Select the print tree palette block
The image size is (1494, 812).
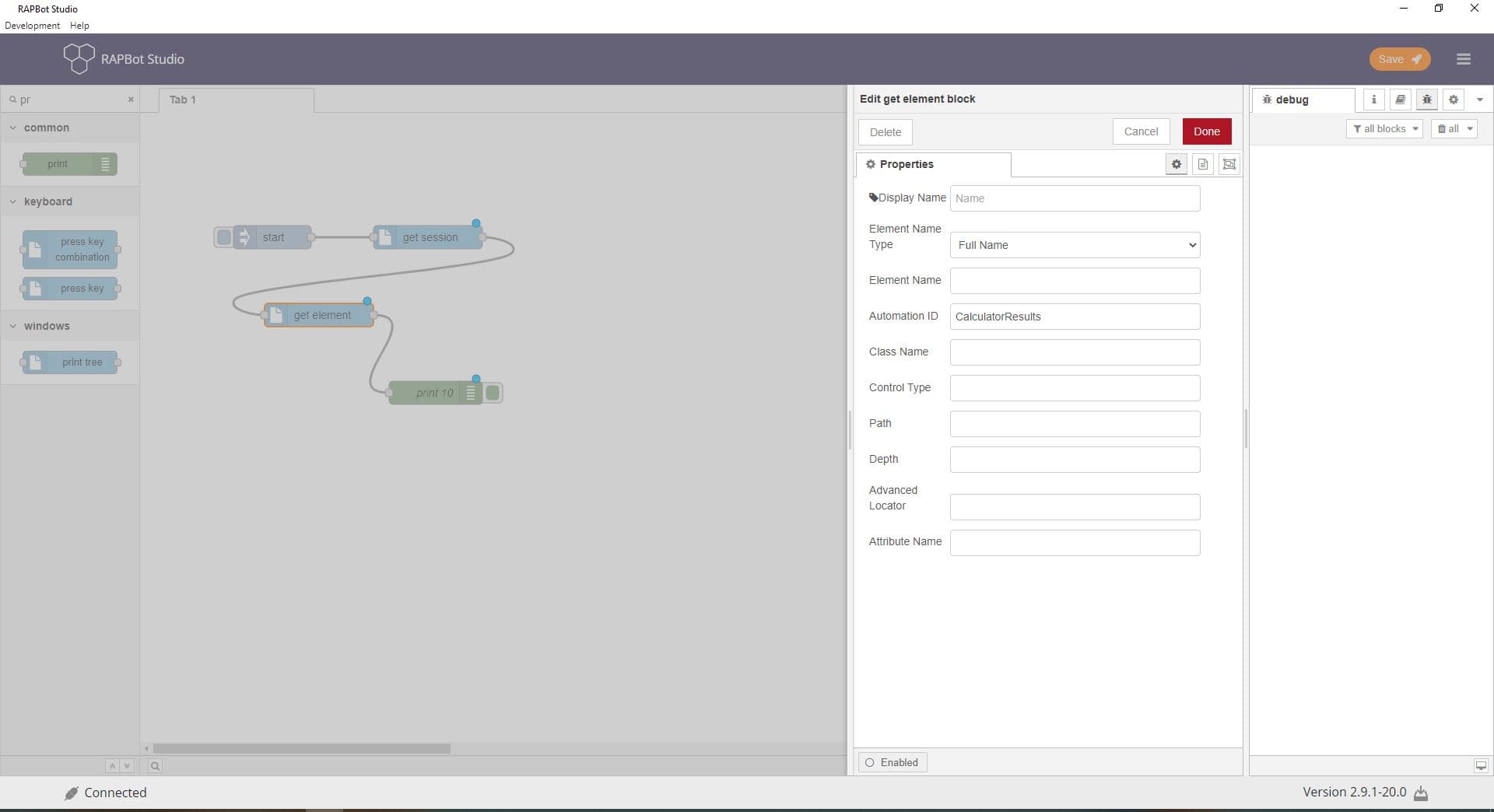coord(70,362)
